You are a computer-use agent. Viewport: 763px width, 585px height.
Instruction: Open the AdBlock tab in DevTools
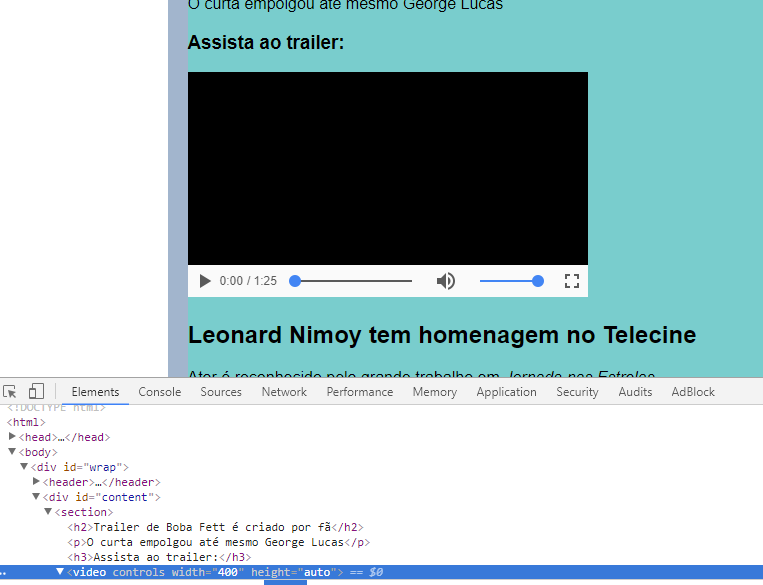[x=693, y=392]
